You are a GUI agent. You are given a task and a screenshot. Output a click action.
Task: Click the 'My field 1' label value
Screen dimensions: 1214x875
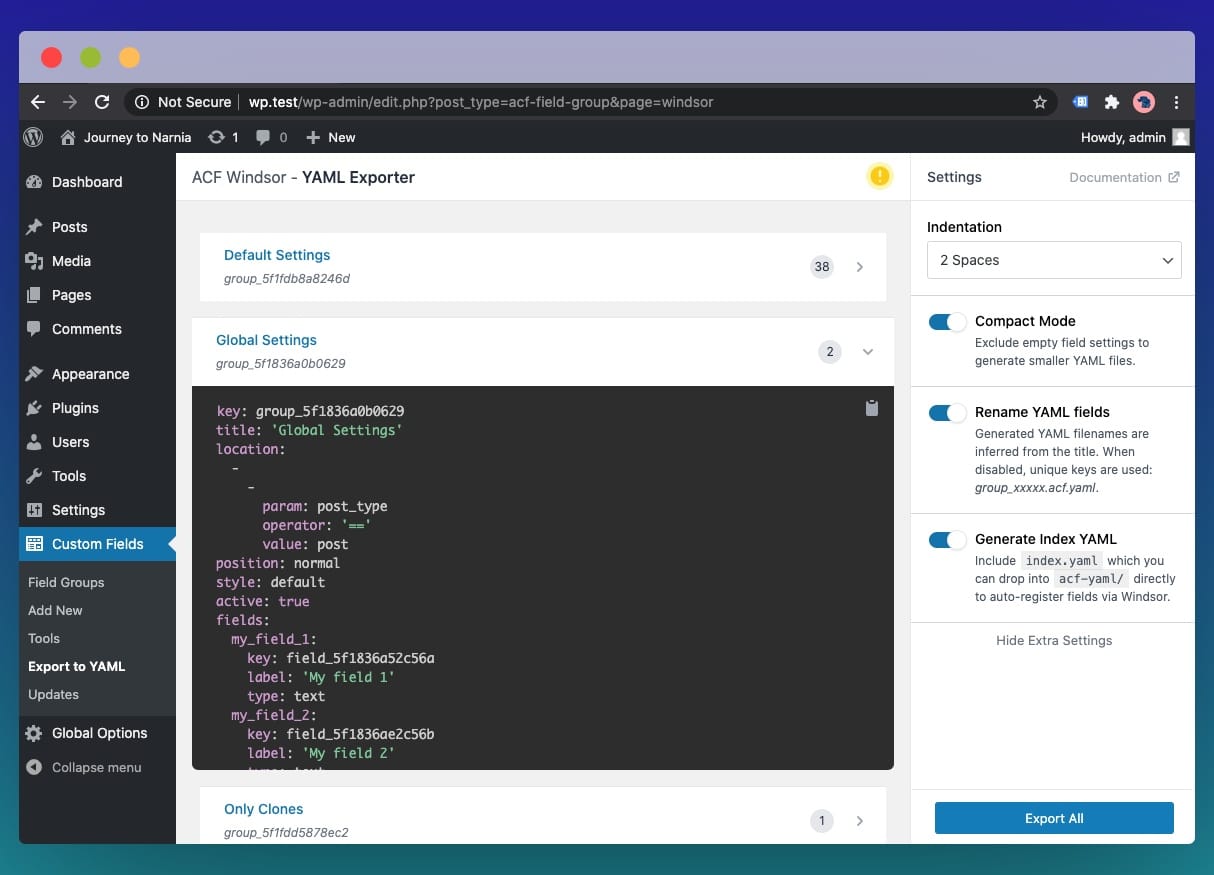tap(348, 677)
